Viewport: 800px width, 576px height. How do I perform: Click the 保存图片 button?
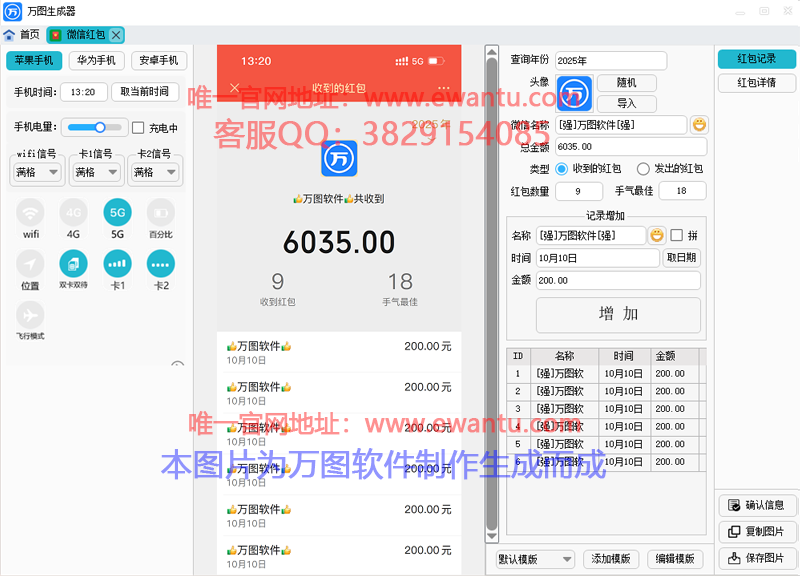click(757, 558)
